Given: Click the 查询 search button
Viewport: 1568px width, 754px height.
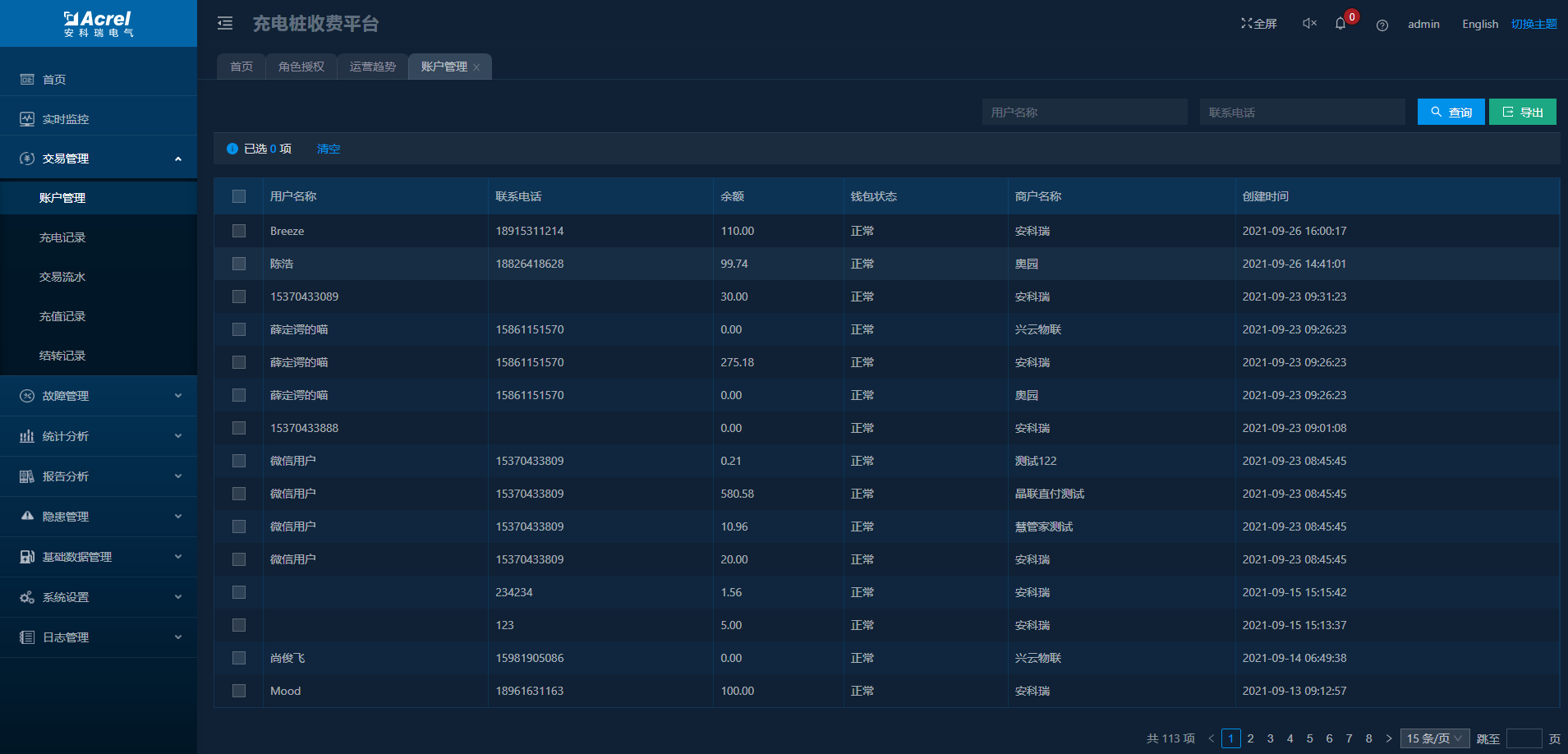Looking at the screenshot, I should click(x=1451, y=113).
